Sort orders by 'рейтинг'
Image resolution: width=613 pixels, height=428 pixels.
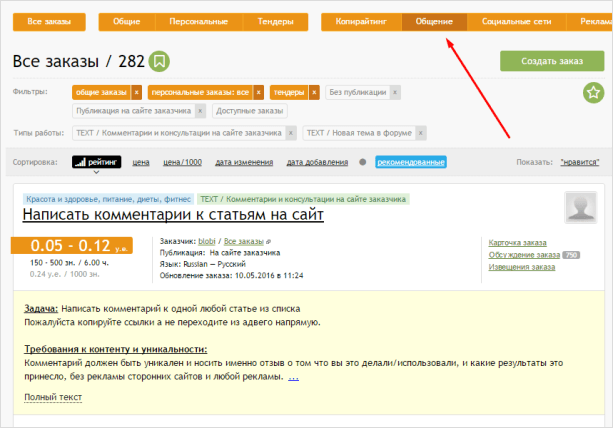pyautogui.click(x=96, y=161)
